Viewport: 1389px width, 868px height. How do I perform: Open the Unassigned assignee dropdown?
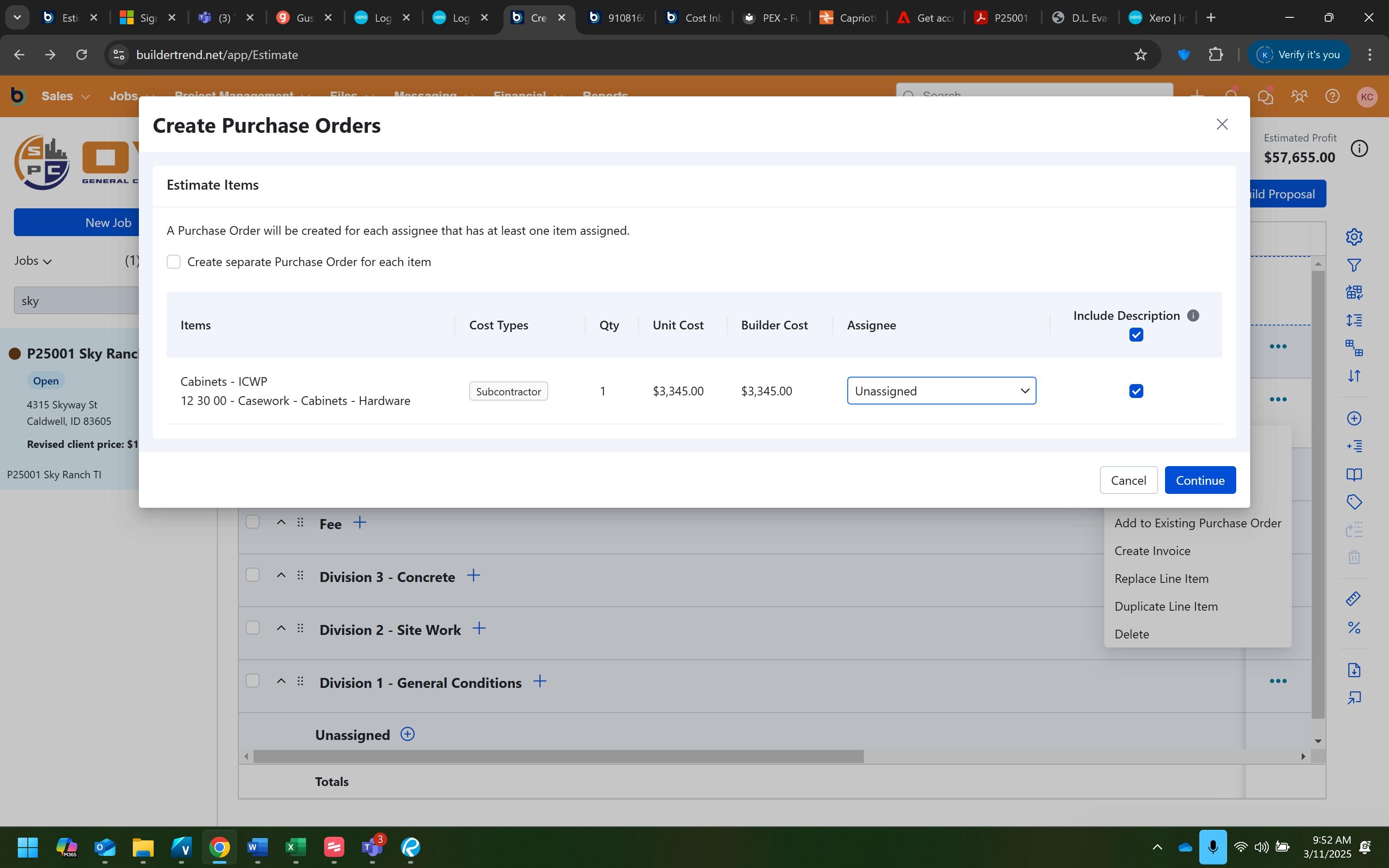[x=941, y=391]
